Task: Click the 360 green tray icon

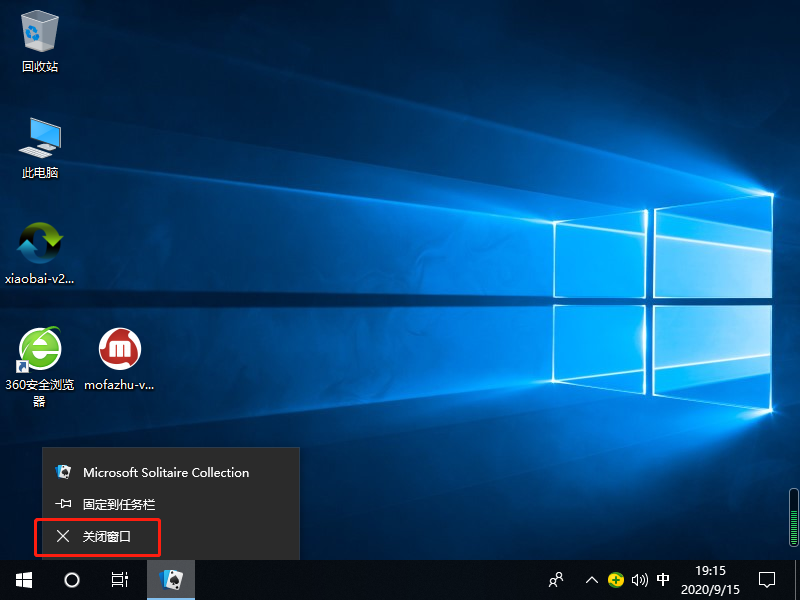Action: (x=616, y=580)
